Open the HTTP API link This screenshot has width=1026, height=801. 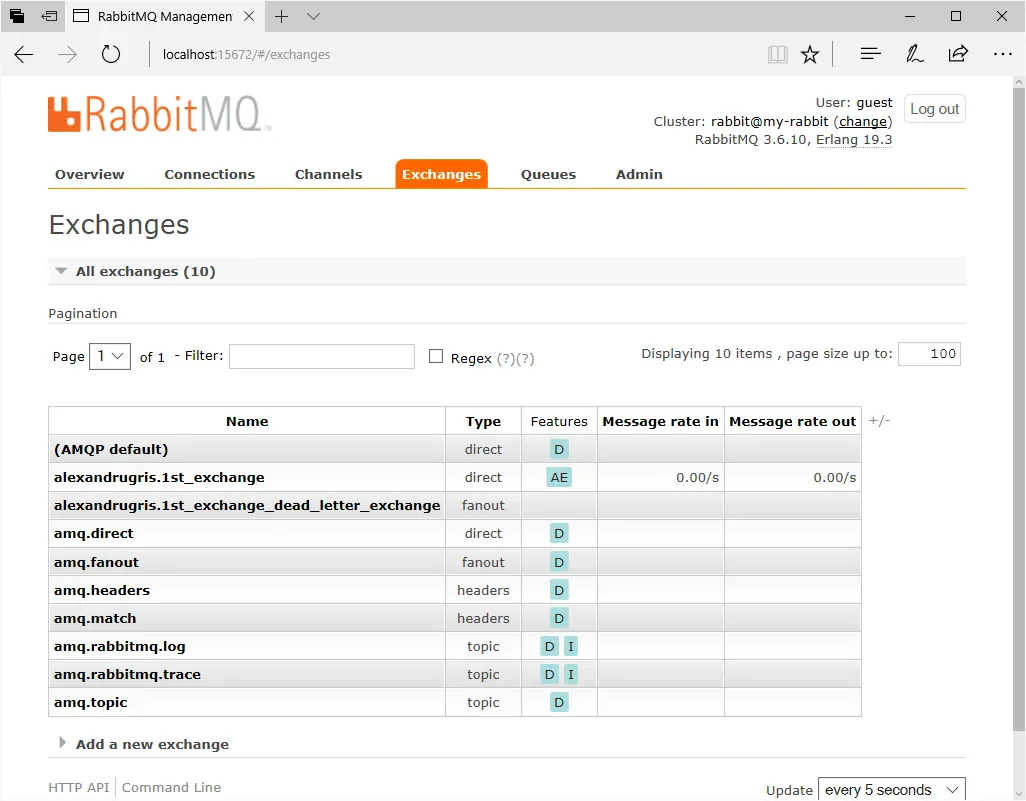(79, 787)
